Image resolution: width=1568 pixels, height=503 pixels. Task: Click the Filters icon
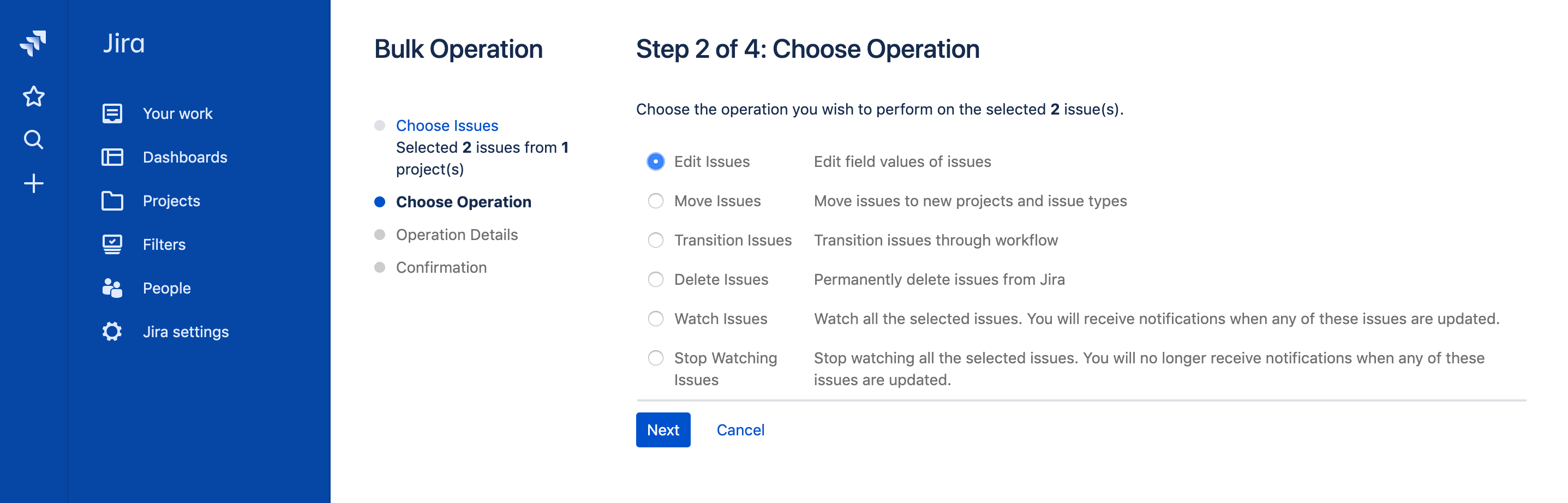pos(112,245)
